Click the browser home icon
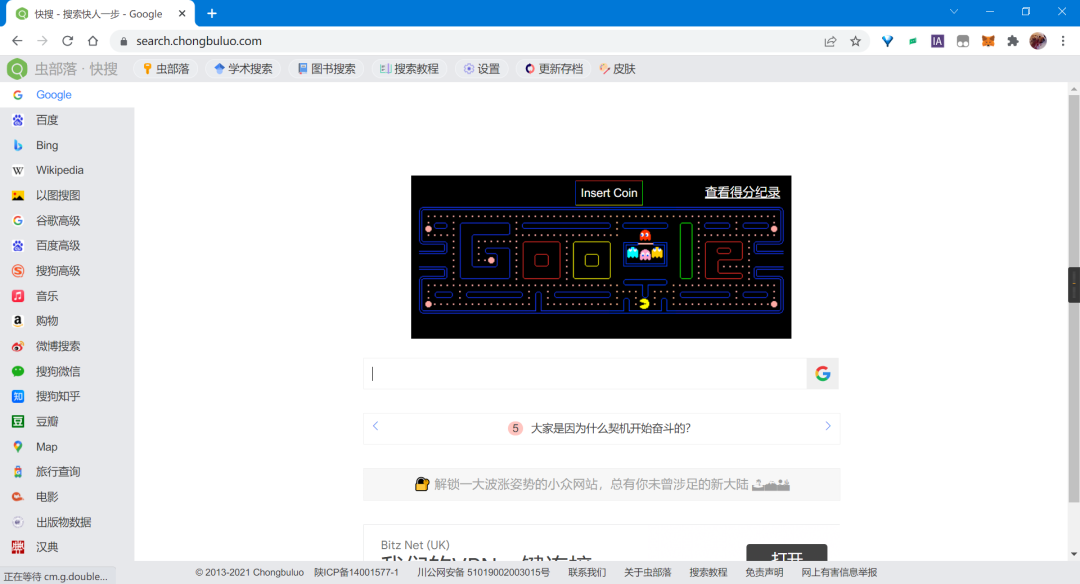 coord(93,41)
